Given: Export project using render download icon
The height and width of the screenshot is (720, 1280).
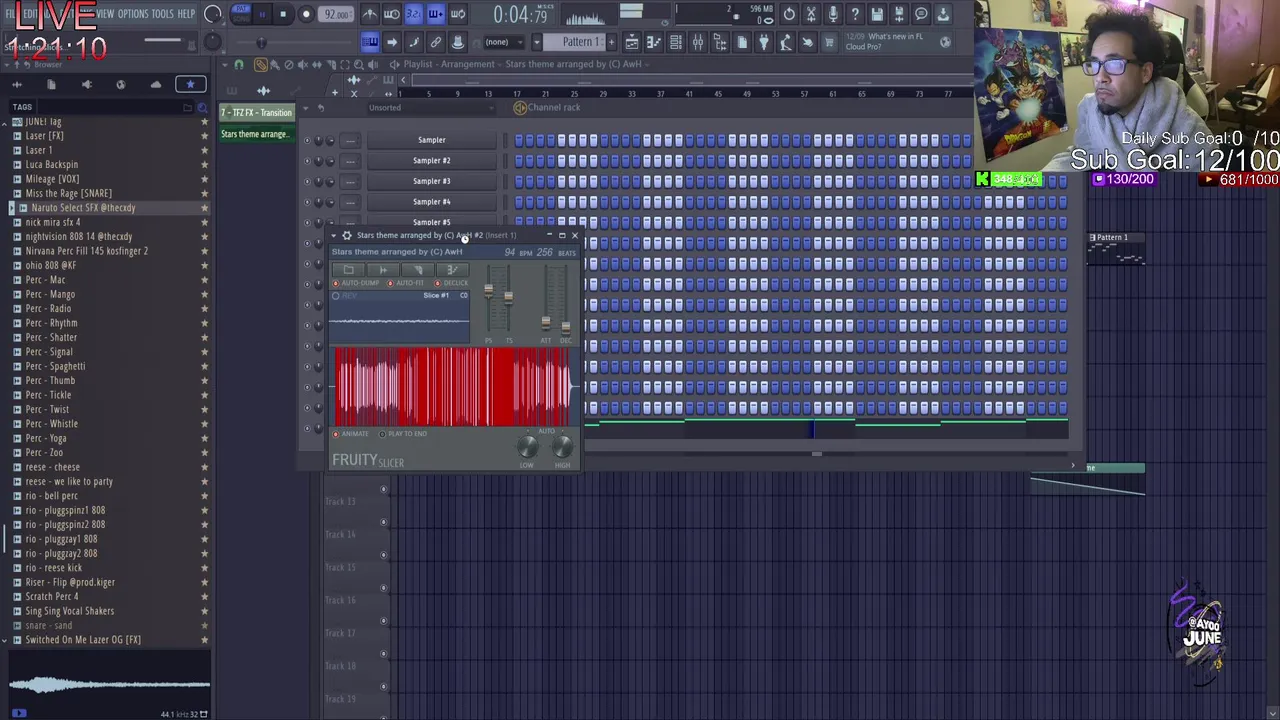Looking at the screenshot, I should [943, 14].
